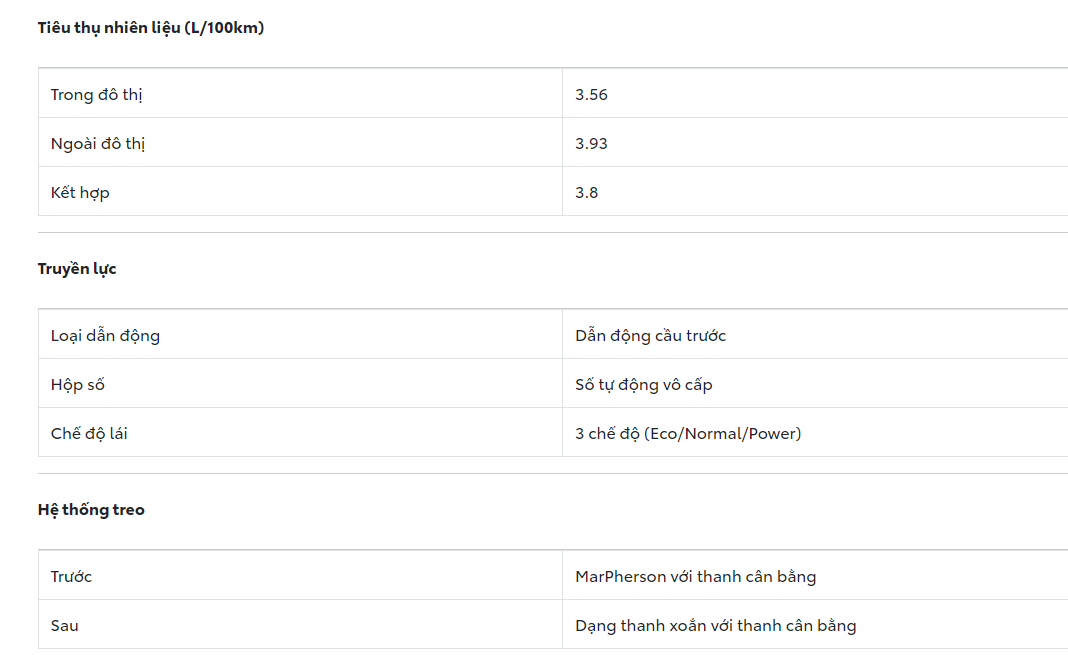The height and width of the screenshot is (655, 1068).
Task: Select the "Ngoài đô thị" row label
Action: click(98, 144)
